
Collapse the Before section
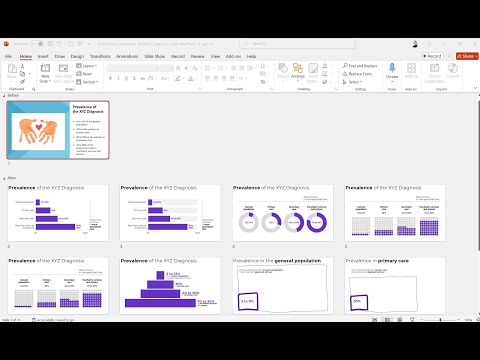pos(4,96)
